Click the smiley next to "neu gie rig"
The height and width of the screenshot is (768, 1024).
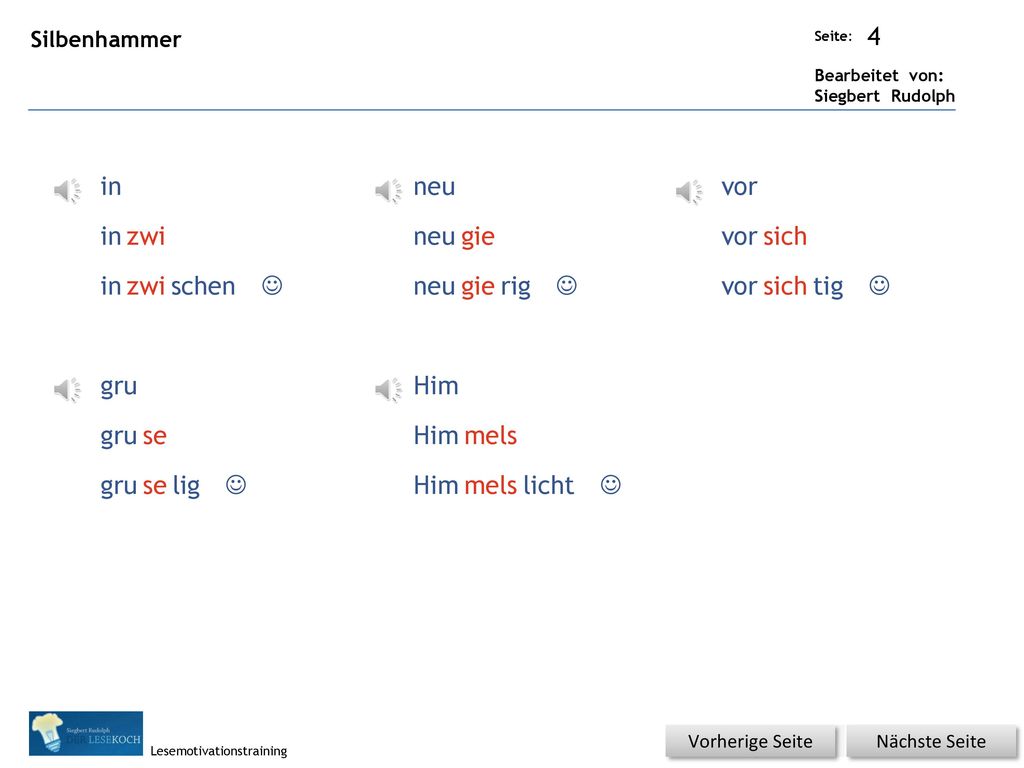tap(567, 285)
